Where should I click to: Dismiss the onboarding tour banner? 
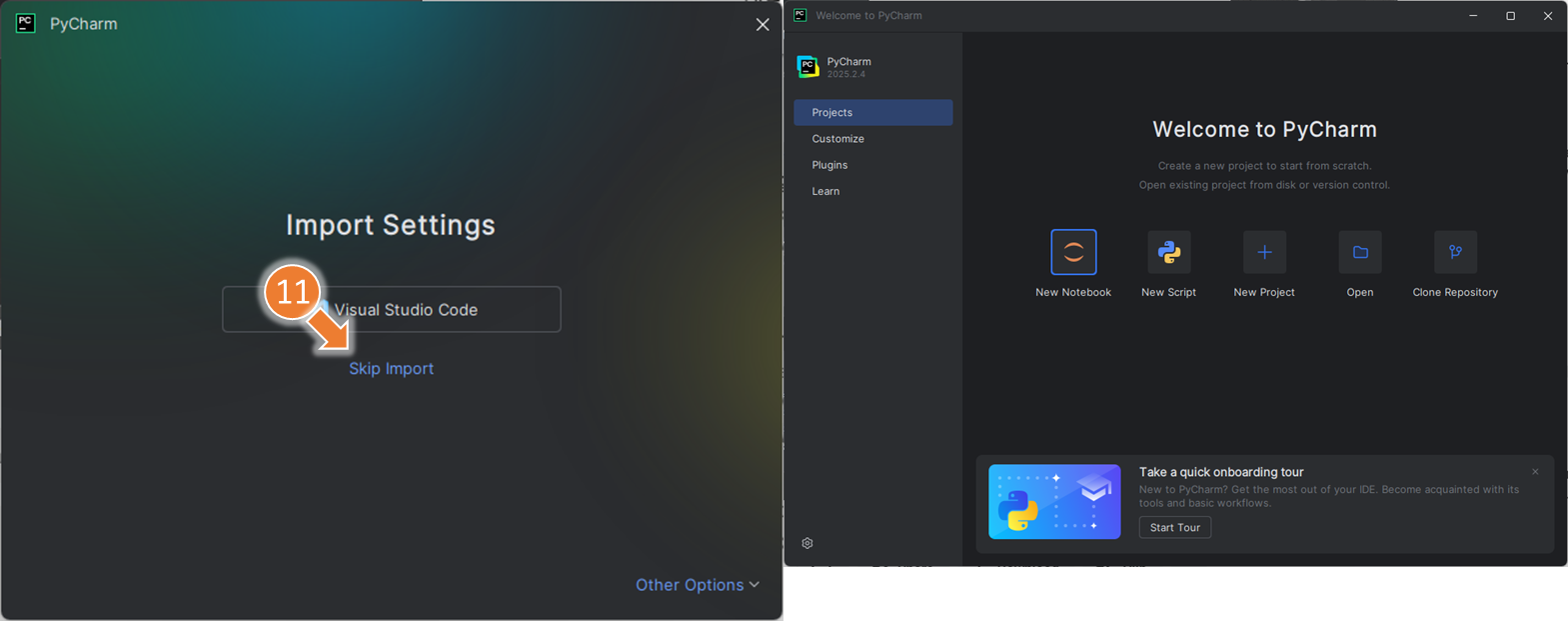1535,472
